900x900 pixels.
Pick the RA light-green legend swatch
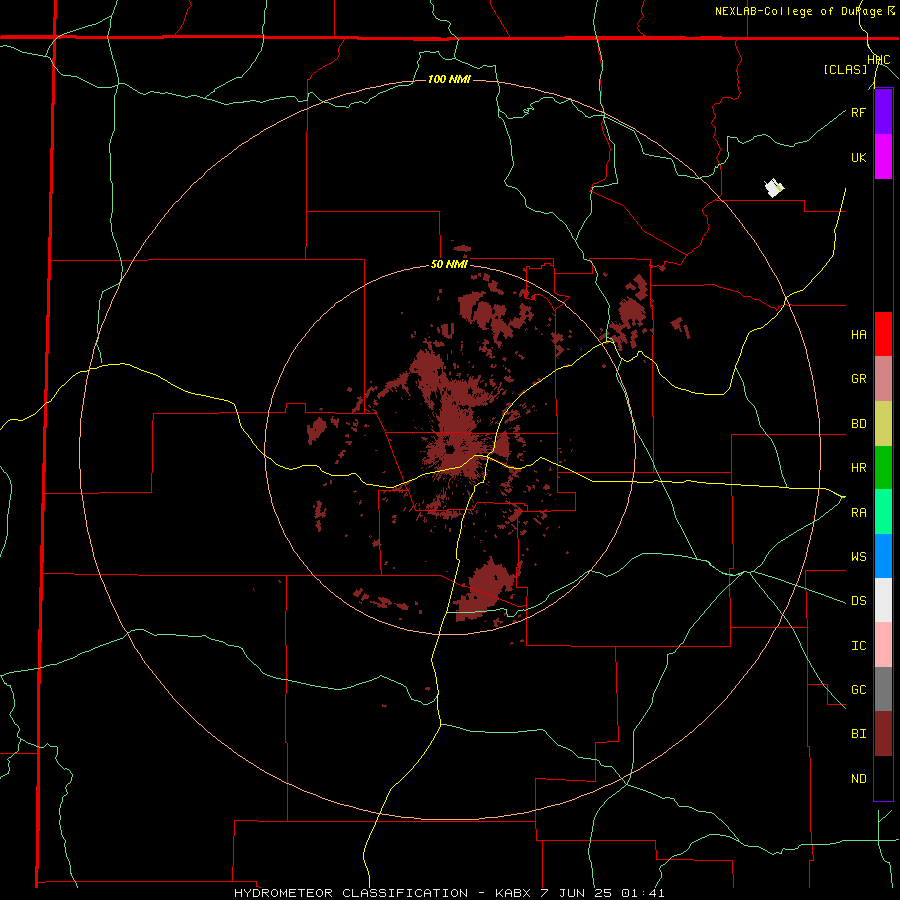coord(883,512)
